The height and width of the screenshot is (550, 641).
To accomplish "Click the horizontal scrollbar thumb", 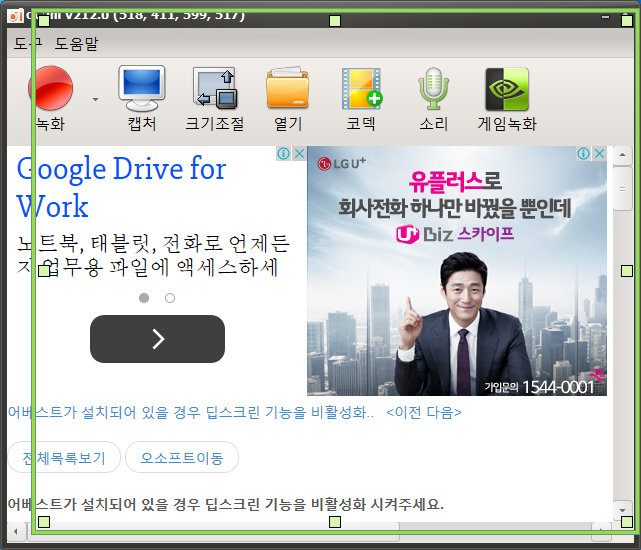I will [x=213, y=532].
